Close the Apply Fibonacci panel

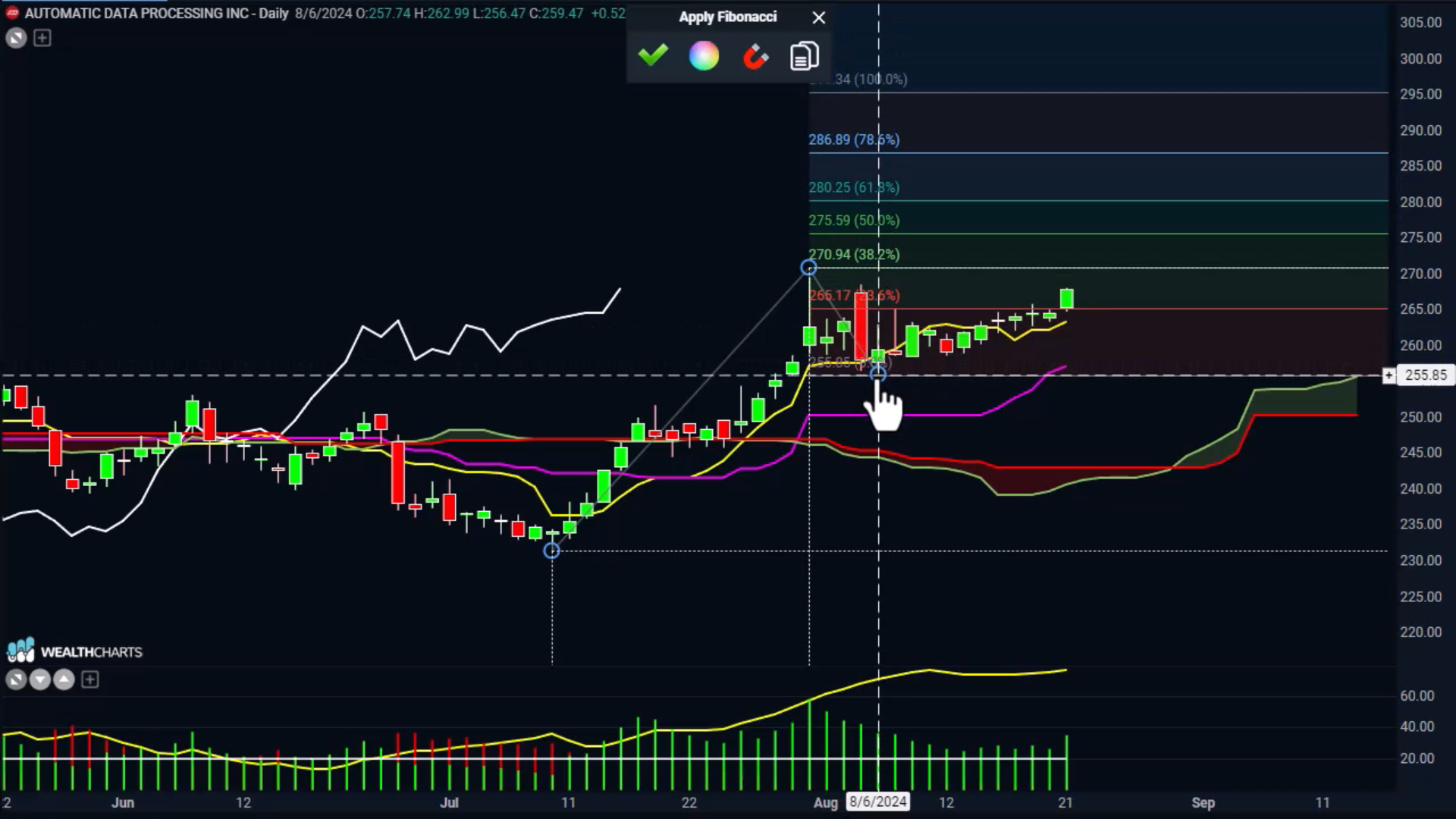pos(819,17)
